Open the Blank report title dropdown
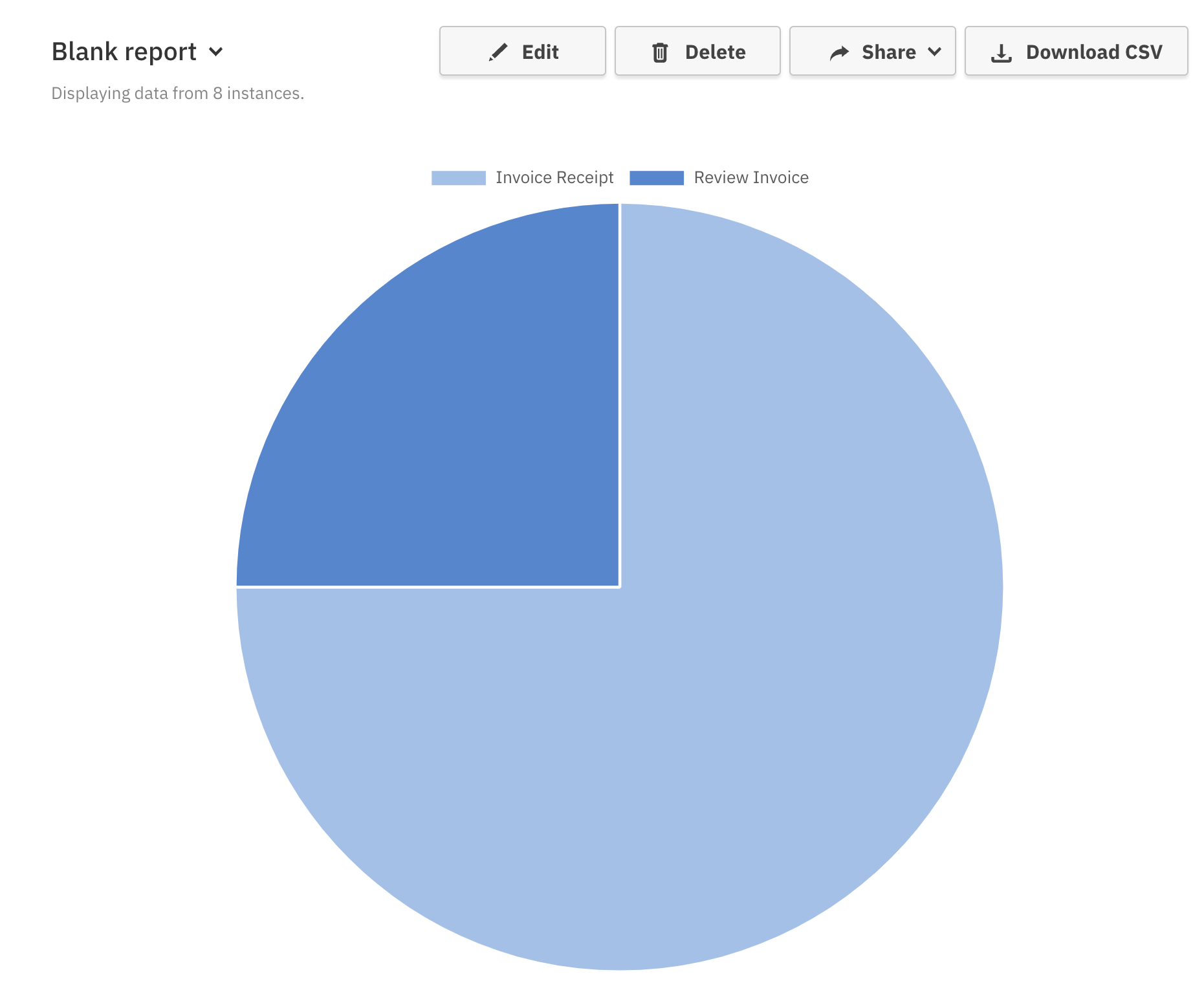1204x992 pixels. coord(137,52)
